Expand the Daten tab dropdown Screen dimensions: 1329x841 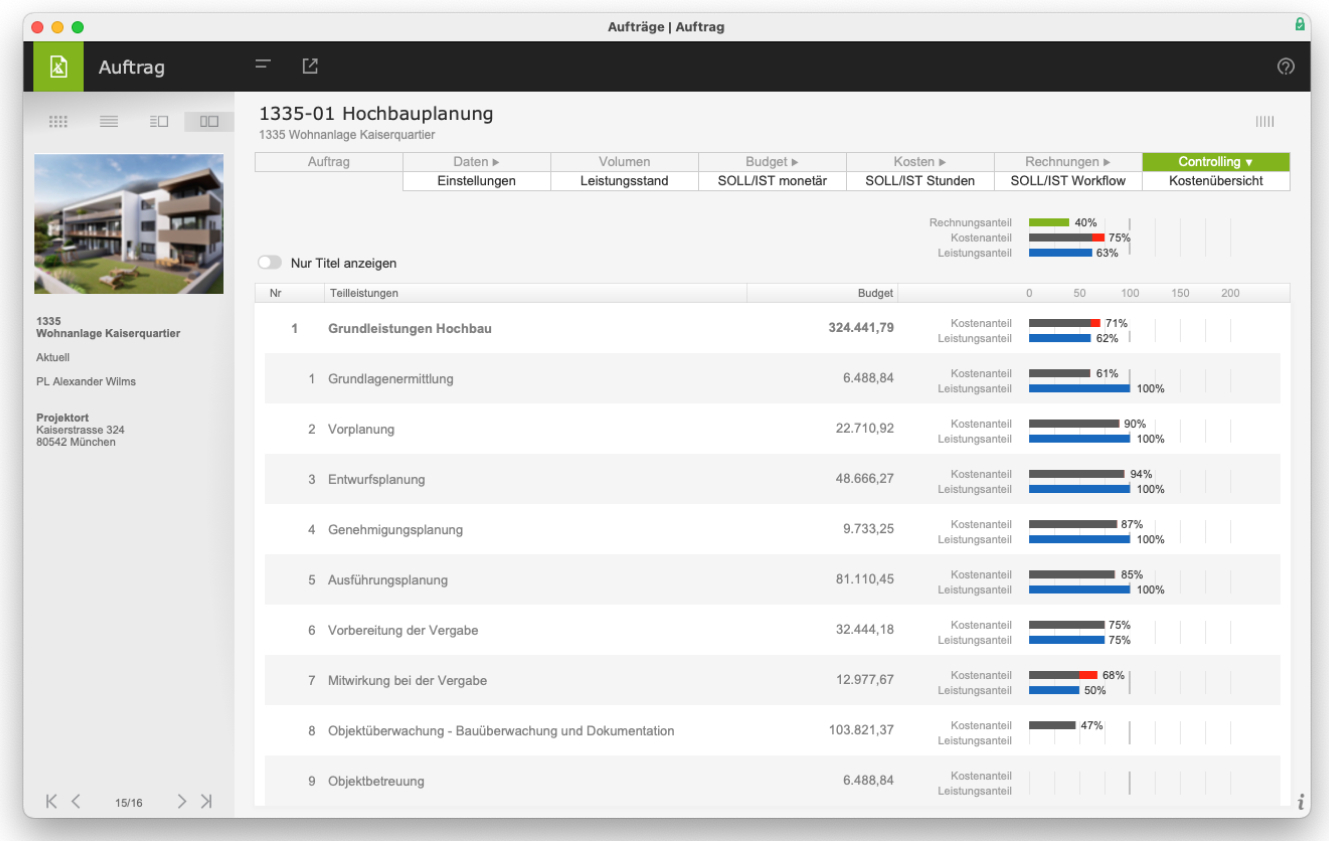click(x=477, y=162)
